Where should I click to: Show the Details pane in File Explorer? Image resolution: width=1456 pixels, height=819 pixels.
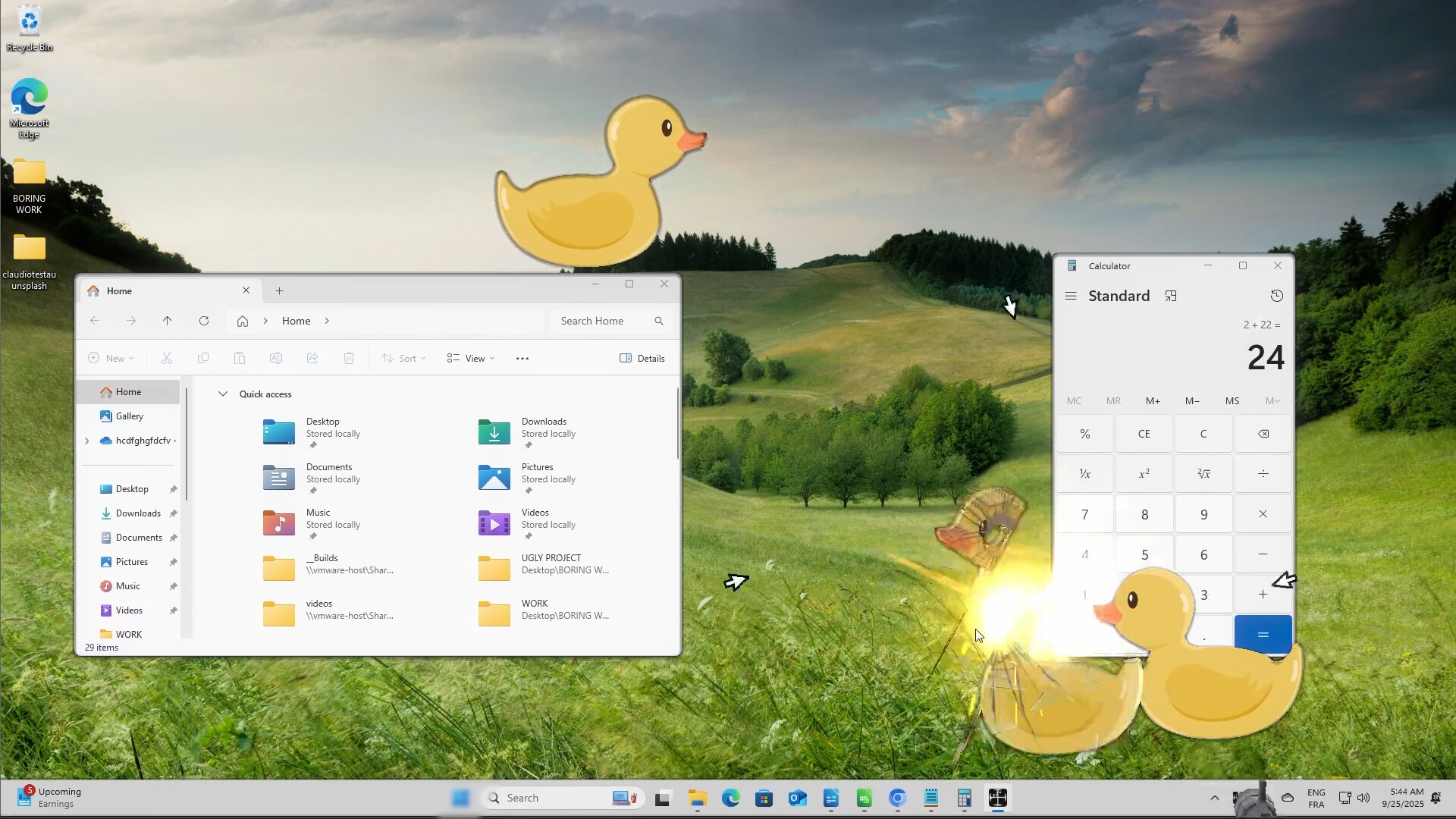[x=642, y=358]
